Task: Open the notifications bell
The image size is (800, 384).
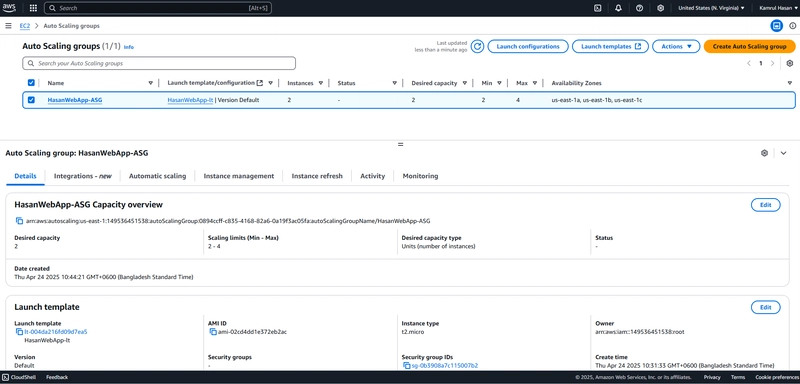Action: click(x=618, y=8)
